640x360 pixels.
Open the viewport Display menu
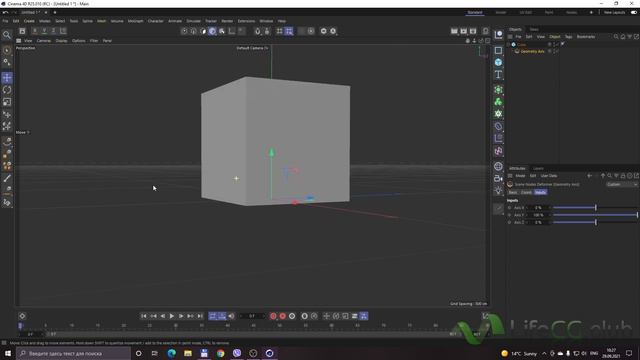(61, 41)
